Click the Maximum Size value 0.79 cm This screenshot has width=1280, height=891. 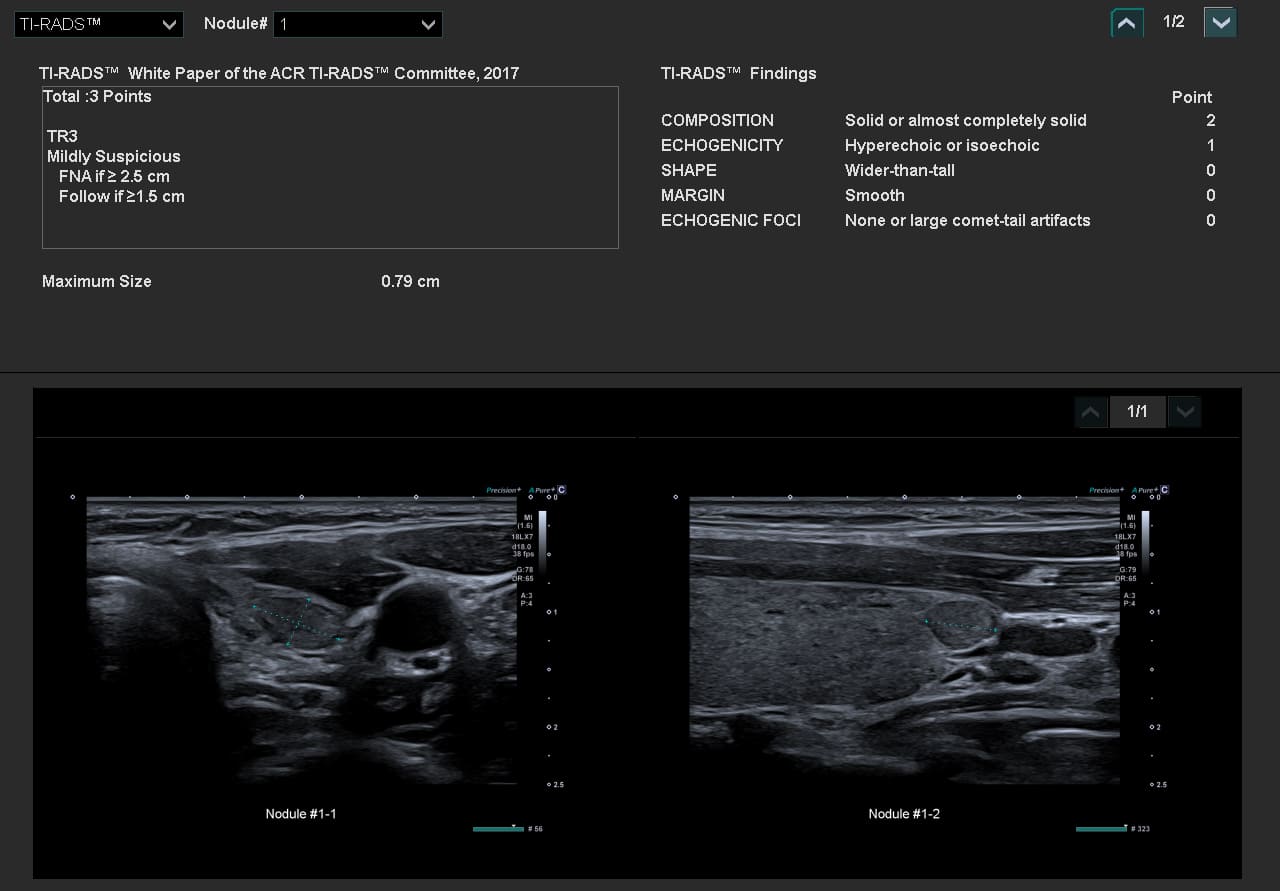click(x=410, y=281)
